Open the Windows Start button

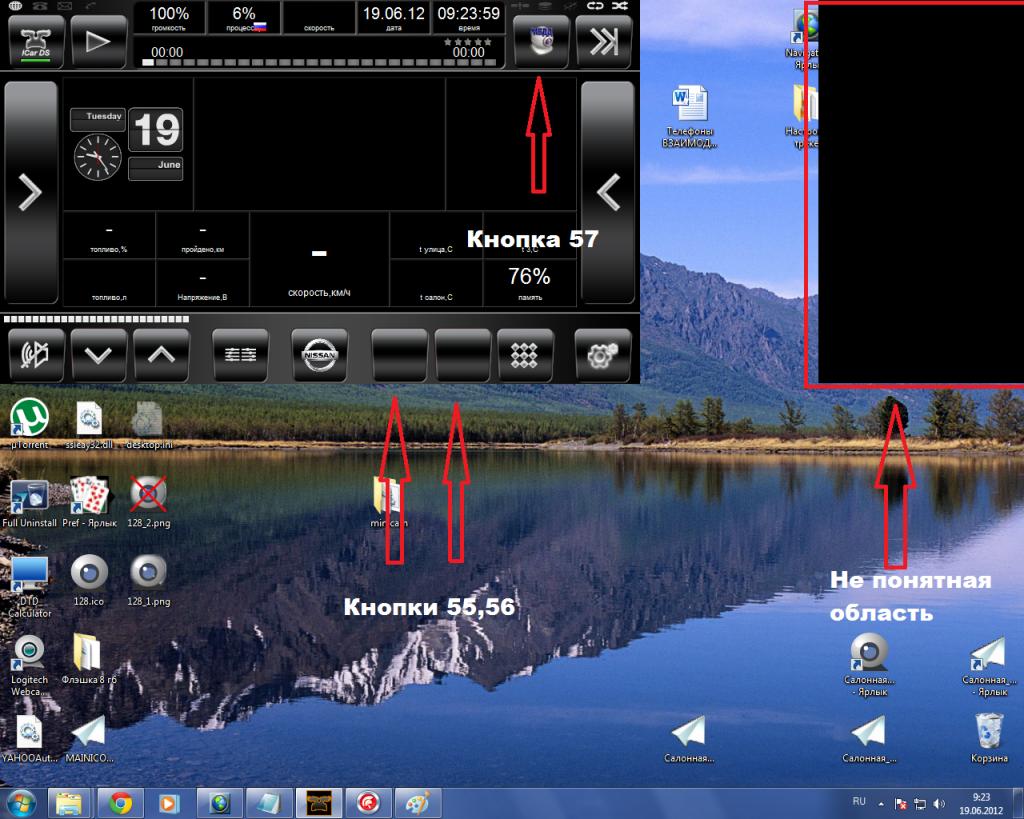click(21, 803)
